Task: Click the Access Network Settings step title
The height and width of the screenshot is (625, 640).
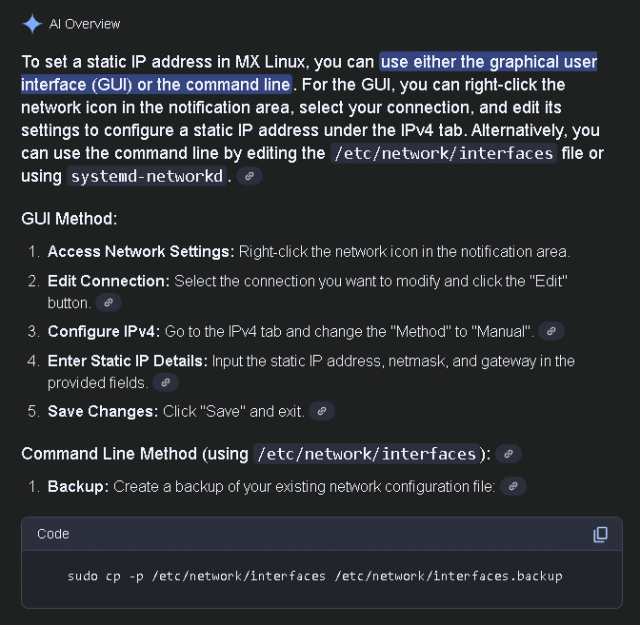Action: (x=141, y=251)
